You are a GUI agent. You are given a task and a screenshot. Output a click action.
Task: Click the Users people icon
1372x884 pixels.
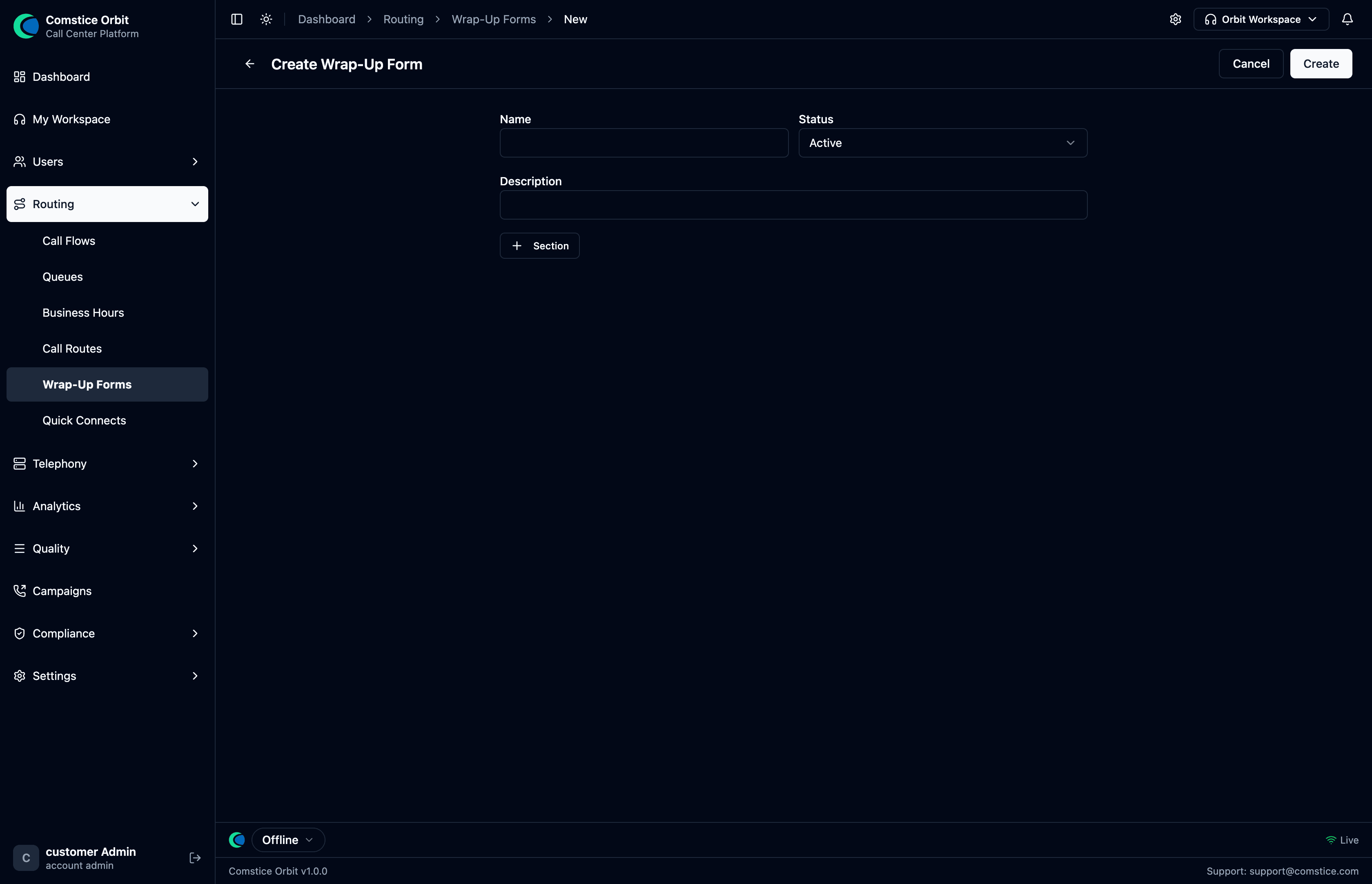20,162
